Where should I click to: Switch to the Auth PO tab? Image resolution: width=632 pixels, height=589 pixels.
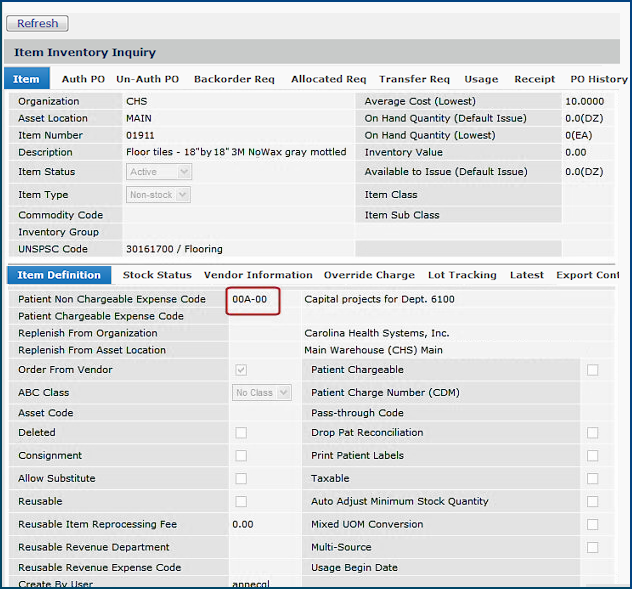[83, 79]
